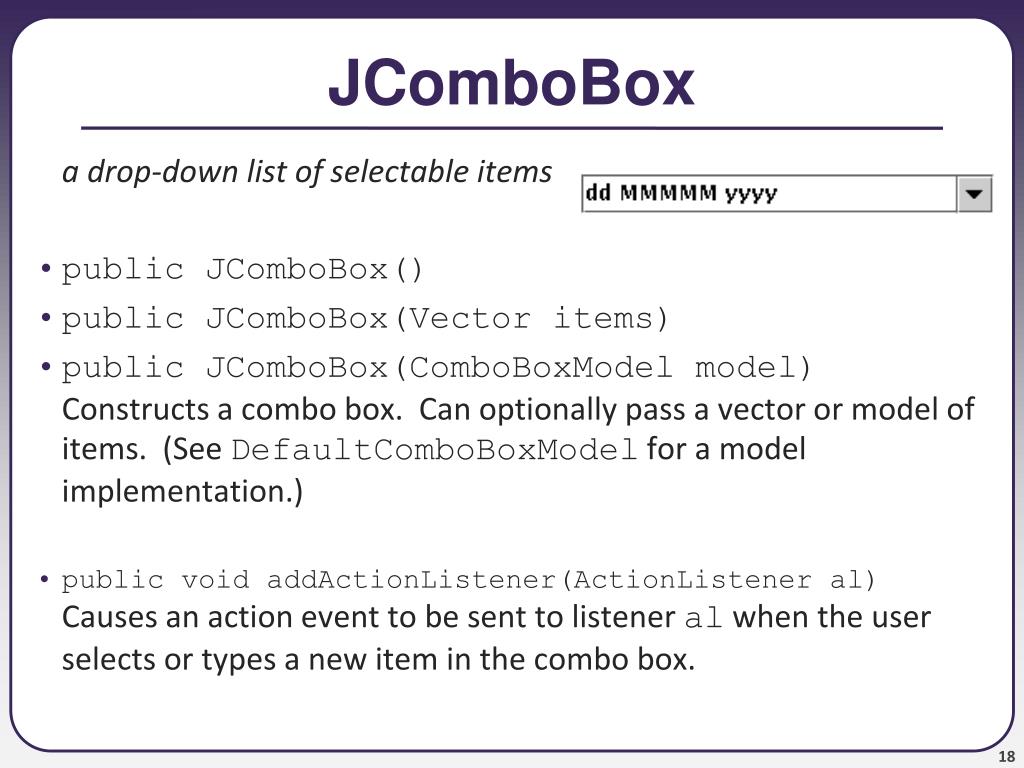This screenshot has height=768, width=1024.
Task: Click the JComboBox(ComboBoxModel model) line
Action: (x=436, y=368)
